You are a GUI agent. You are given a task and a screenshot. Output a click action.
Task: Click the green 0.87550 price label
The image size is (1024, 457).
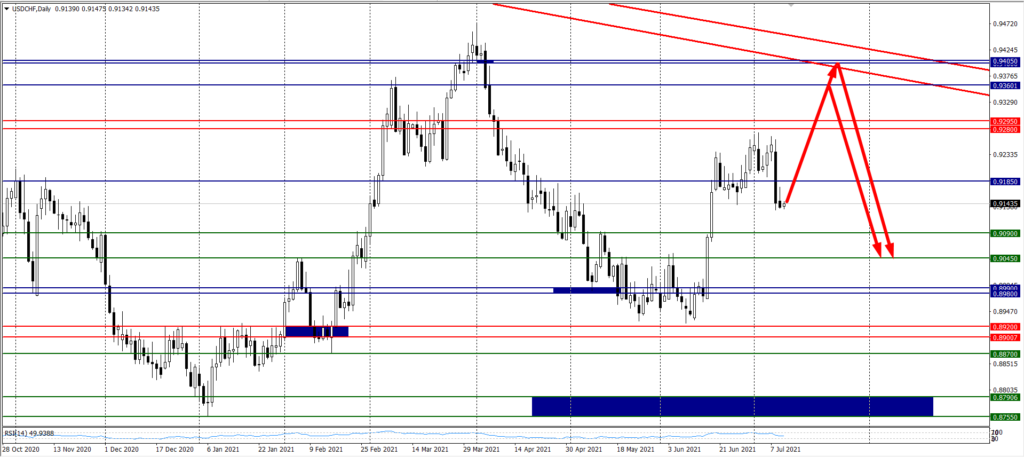[x=1005, y=416]
